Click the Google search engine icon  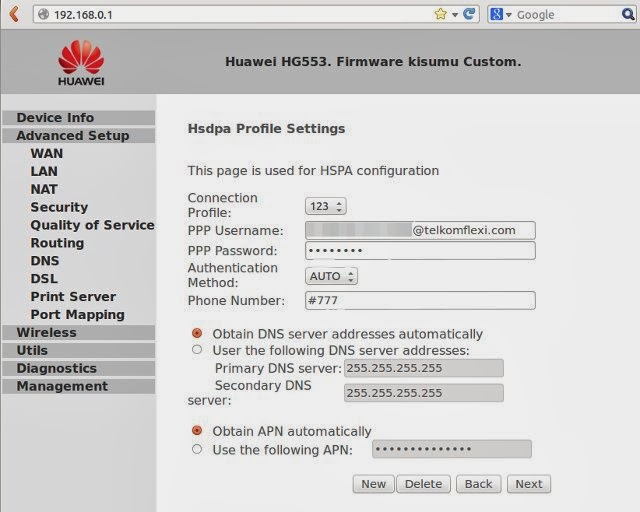coord(496,14)
